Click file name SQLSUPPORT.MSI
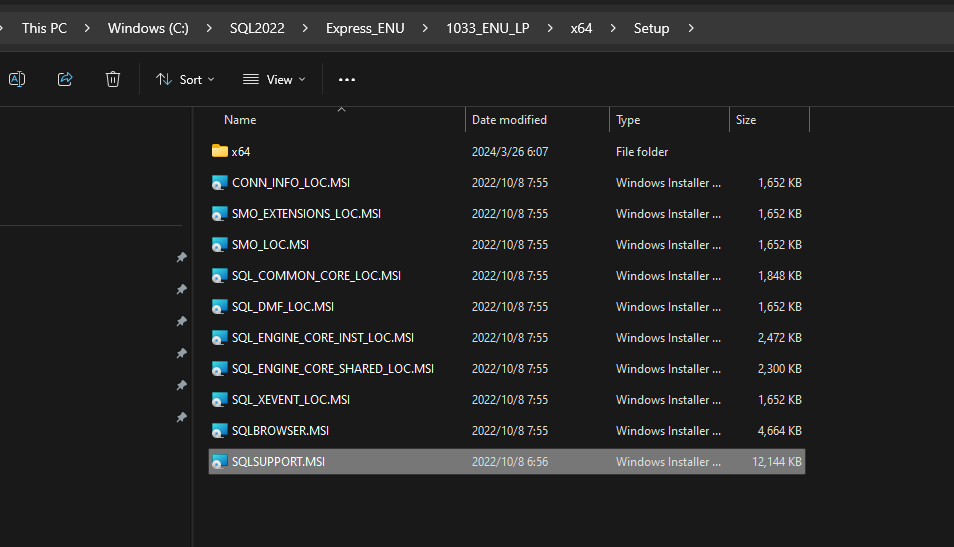 click(278, 462)
